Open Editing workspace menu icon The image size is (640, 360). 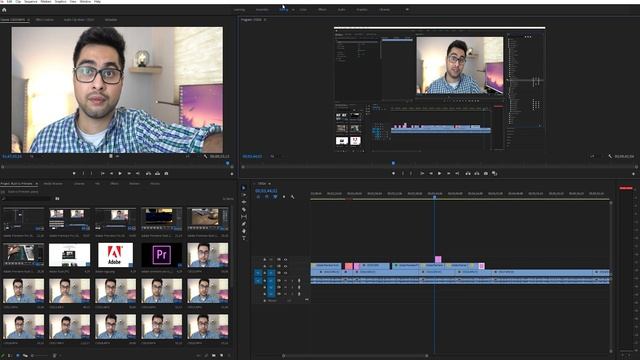(293, 9)
